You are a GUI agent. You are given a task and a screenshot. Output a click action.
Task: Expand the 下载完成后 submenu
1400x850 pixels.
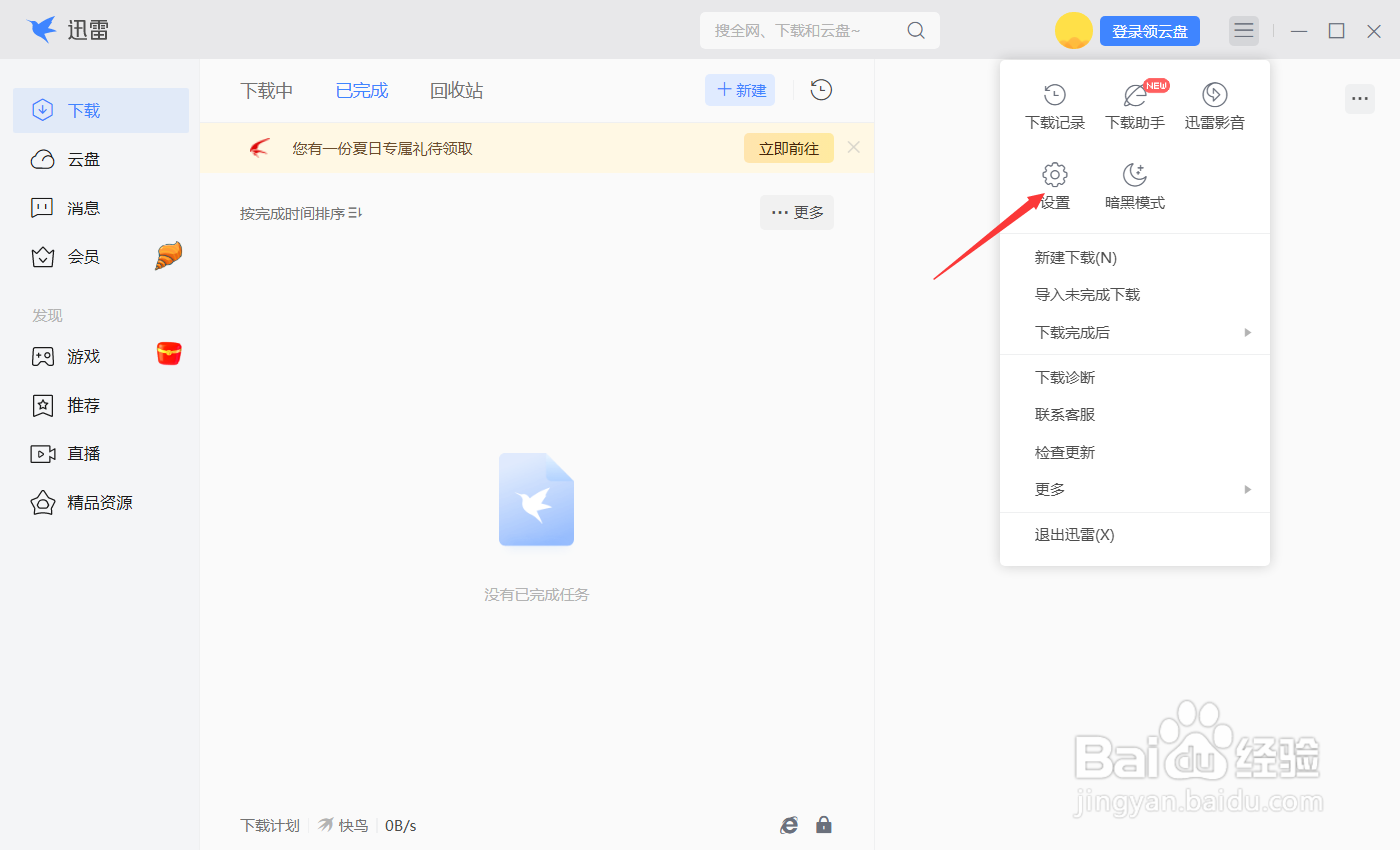click(1135, 332)
